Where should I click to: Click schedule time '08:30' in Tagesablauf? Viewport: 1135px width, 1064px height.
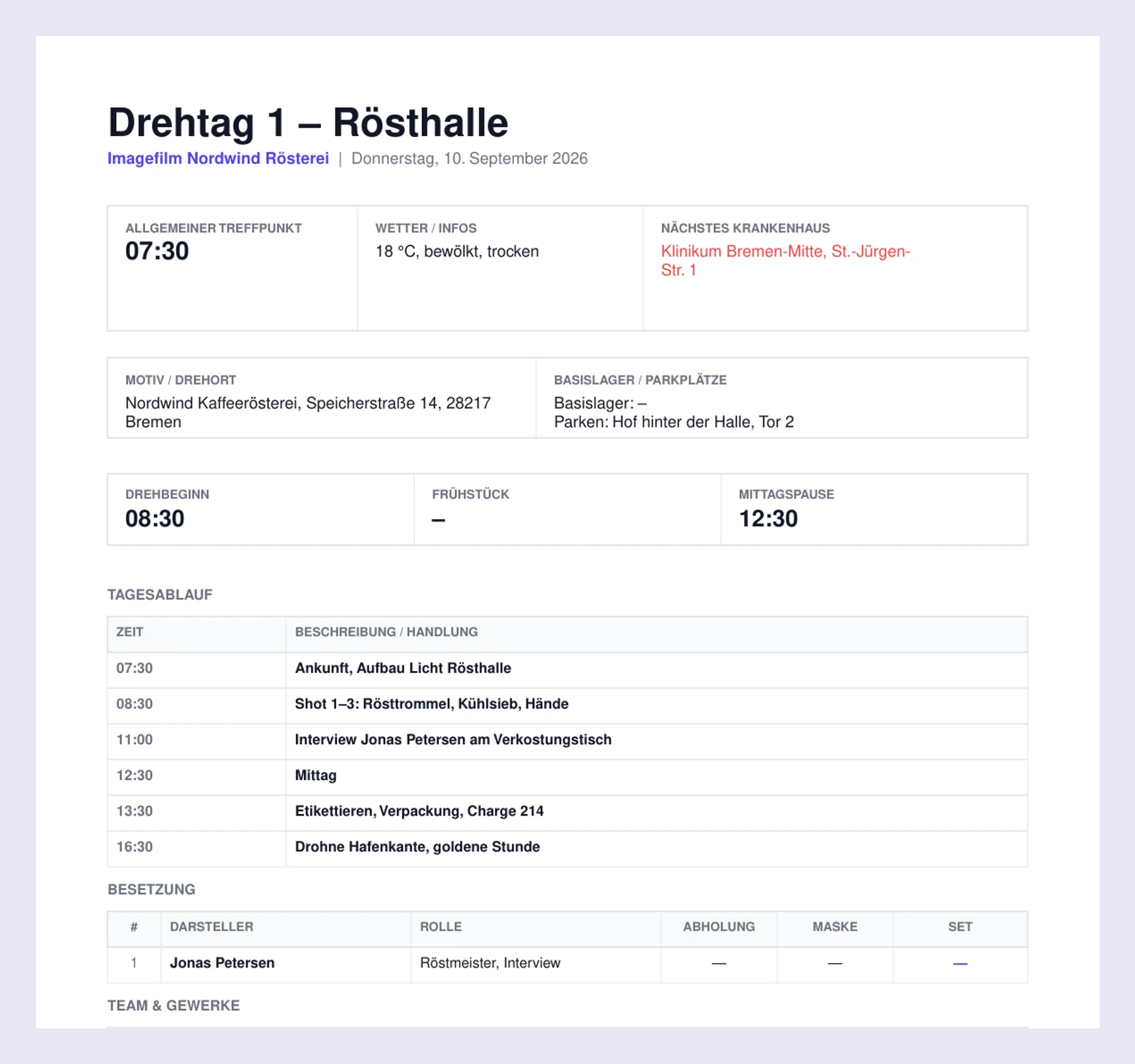[134, 704]
